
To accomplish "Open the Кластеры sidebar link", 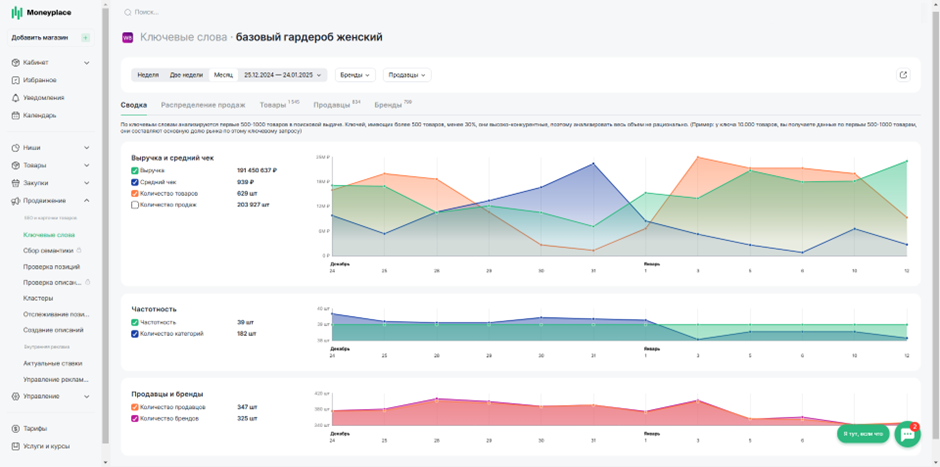I will tap(38, 298).
